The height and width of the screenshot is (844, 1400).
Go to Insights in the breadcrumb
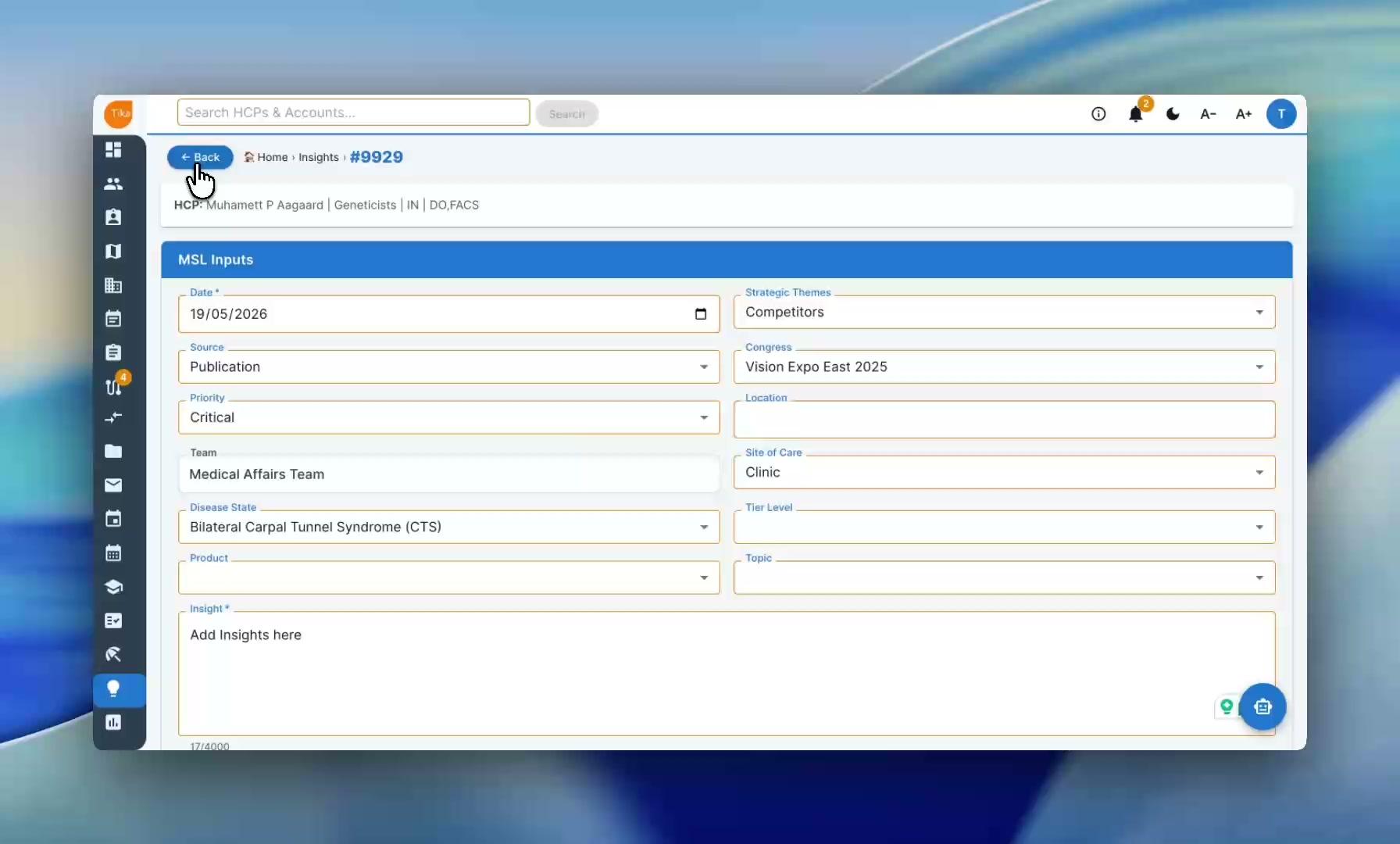tap(319, 157)
